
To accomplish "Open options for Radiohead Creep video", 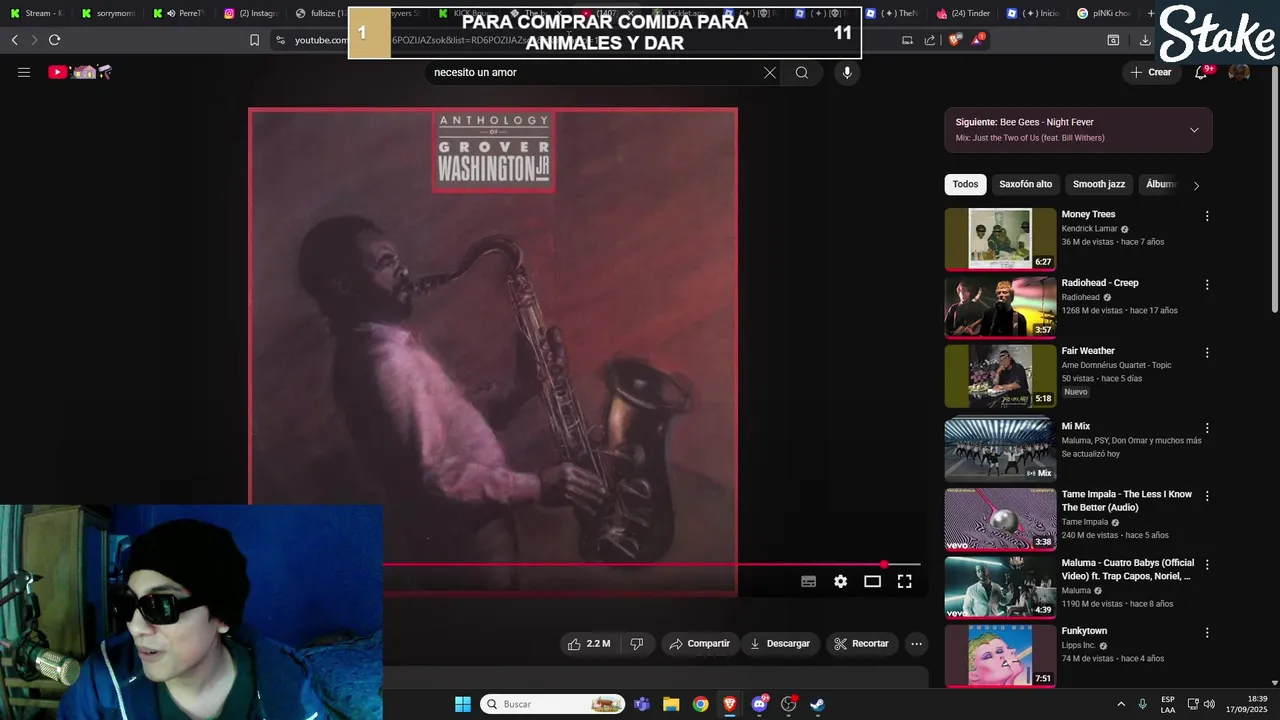I will click(1207, 285).
